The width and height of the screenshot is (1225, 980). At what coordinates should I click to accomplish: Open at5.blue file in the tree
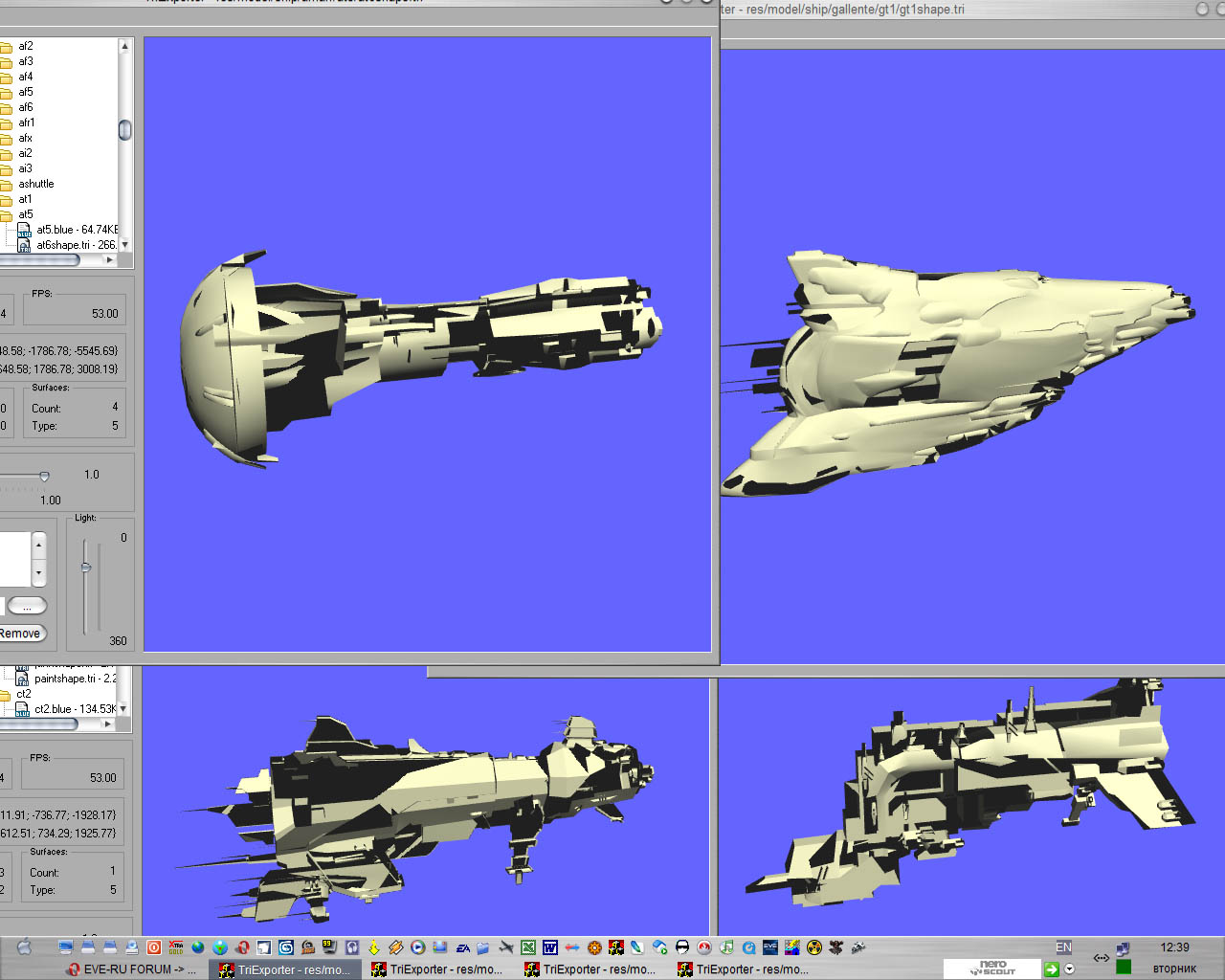pos(77,230)
